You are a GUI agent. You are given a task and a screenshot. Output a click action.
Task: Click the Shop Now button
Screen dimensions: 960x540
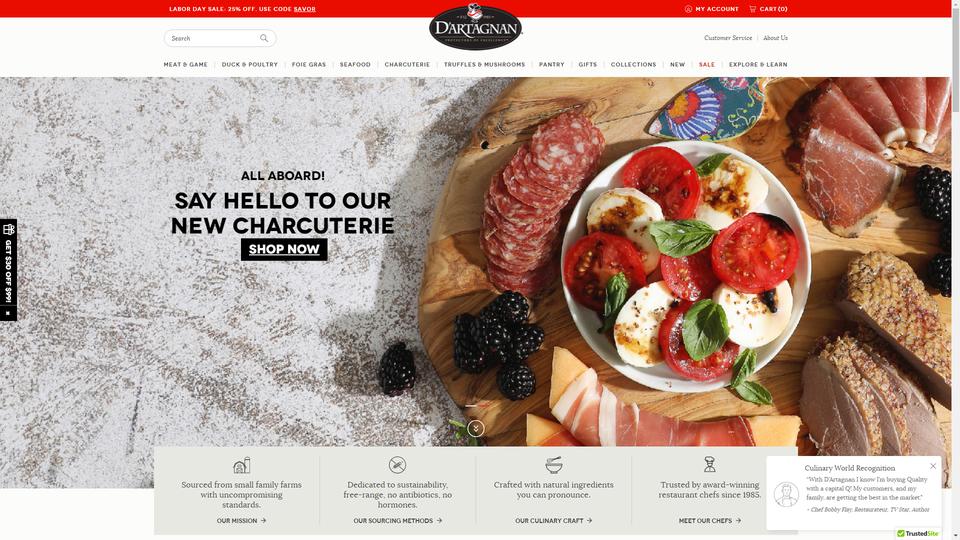[x=284, y=249]
